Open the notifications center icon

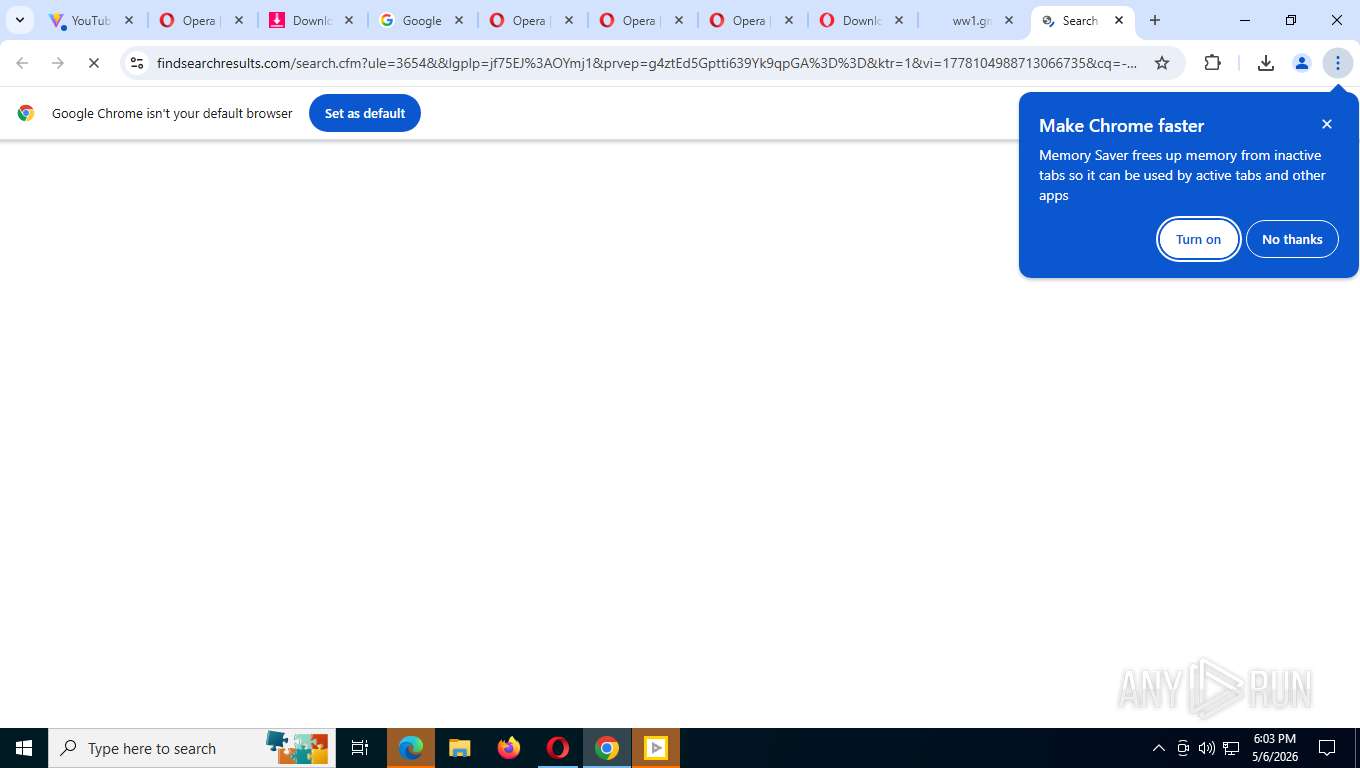point(1328,748)
